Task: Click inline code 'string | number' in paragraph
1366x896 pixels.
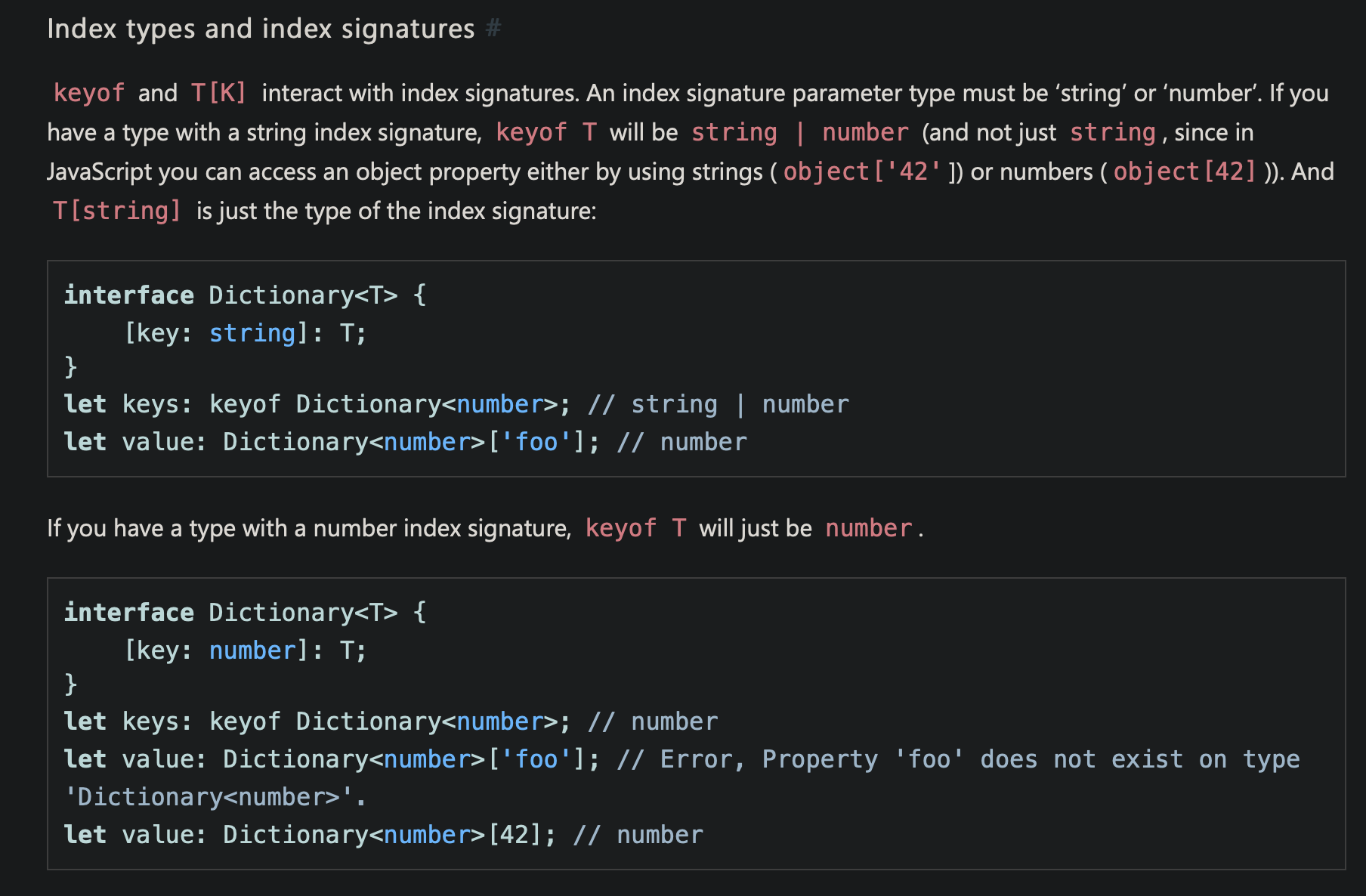Action: point(800,132)
